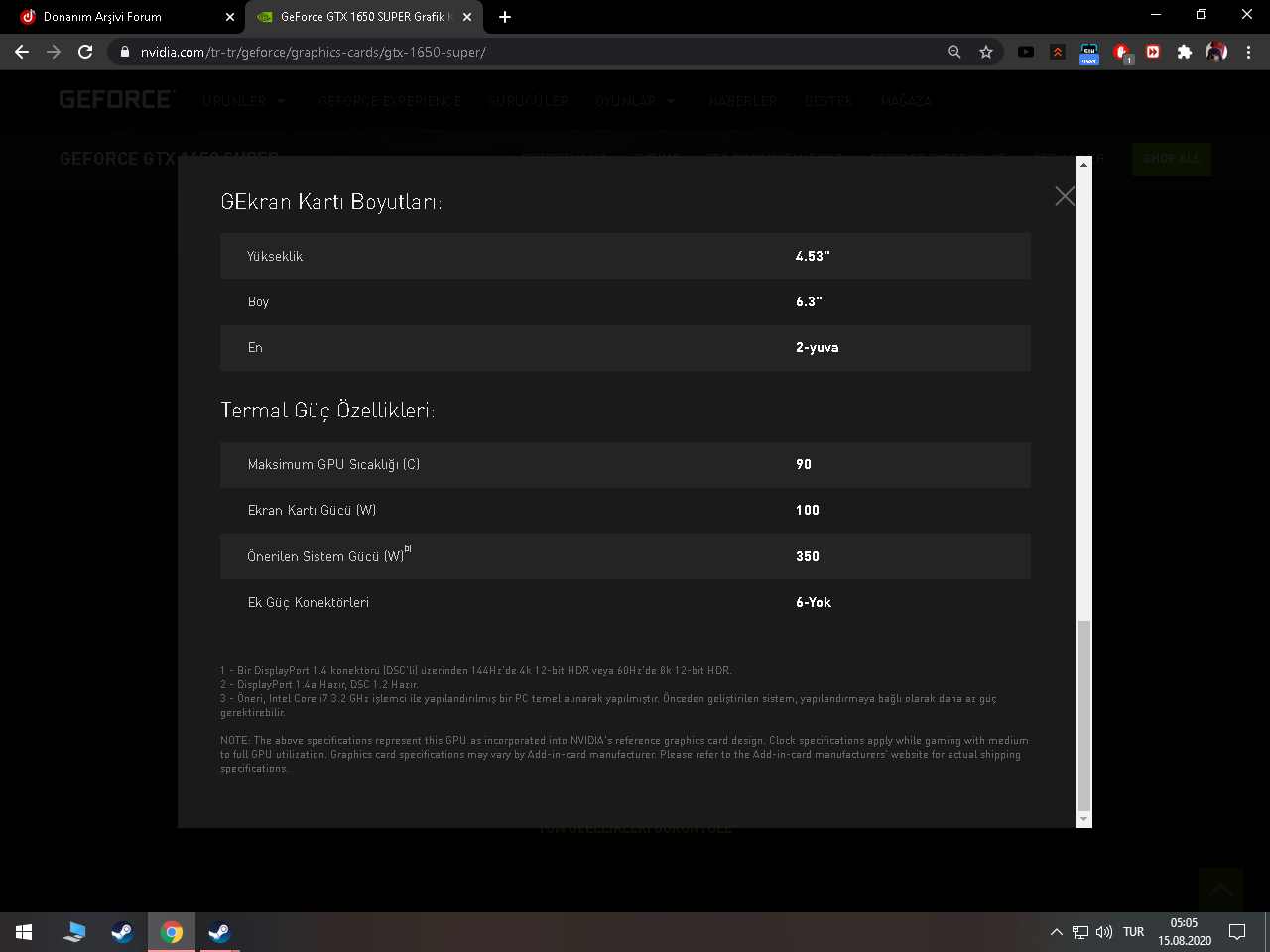Open the red fast-forward extension icon
Image resolution: width=1270 pixels, height=952 pixels.
tap(1153, 52)
